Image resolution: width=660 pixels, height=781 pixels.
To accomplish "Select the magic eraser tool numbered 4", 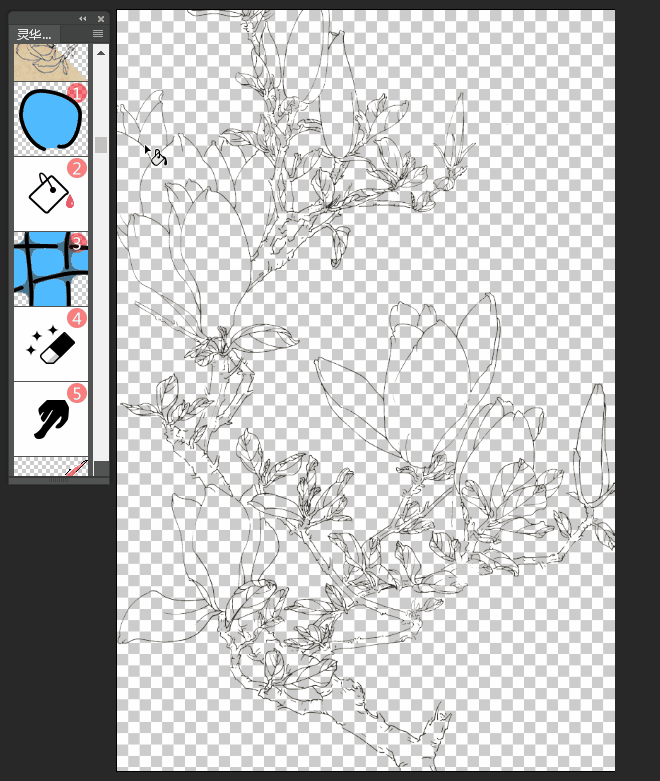I will (51, 344).
